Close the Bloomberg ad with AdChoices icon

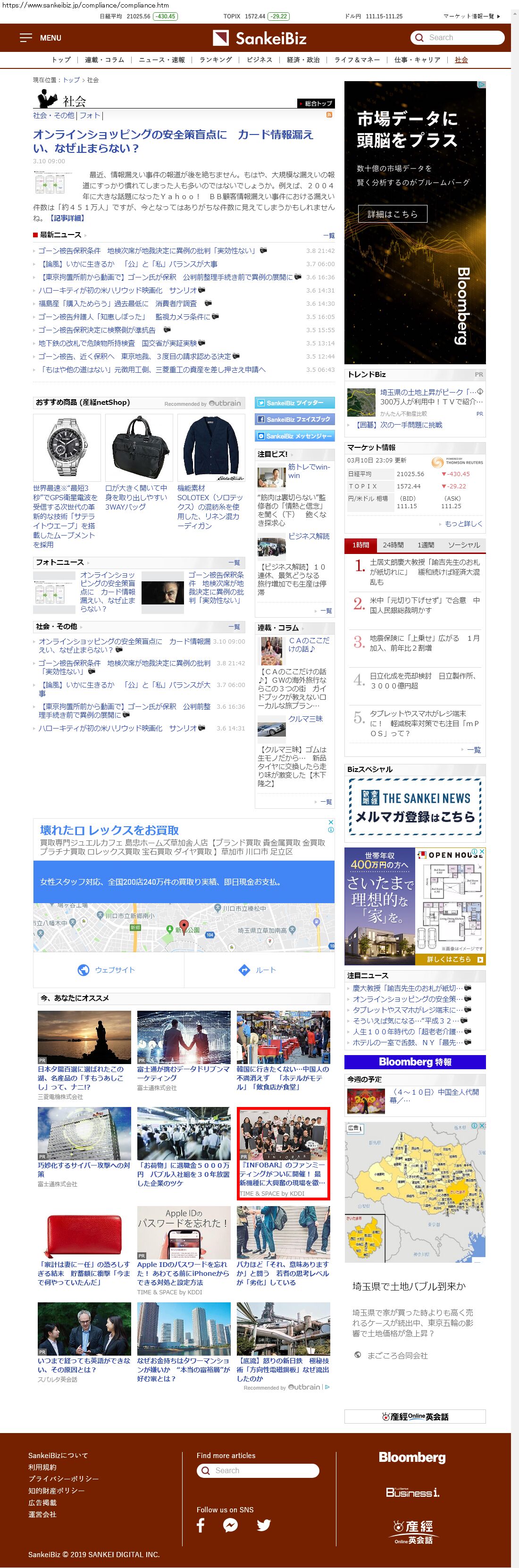click(481, 85)
